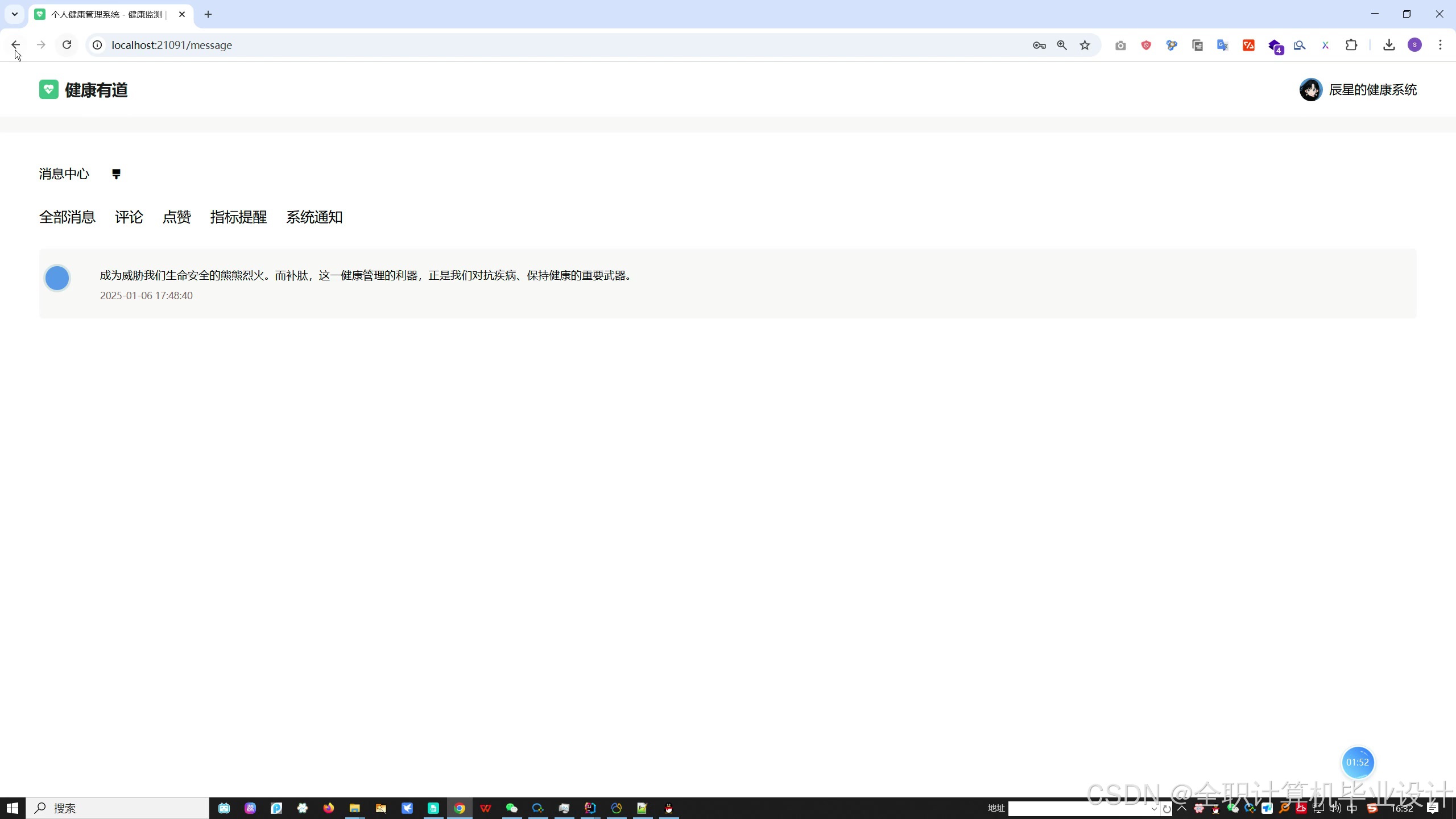Expand the tab search dropdown arrow
Screen dimensions: 1456x819
point(15,14)
